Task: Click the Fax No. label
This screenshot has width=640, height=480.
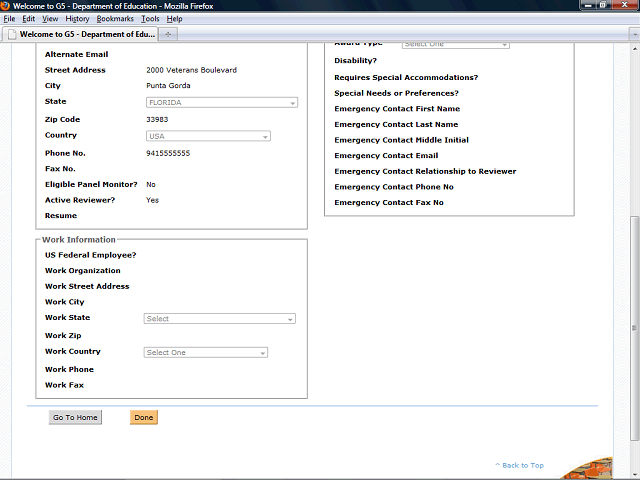Action: coord(60,169)
